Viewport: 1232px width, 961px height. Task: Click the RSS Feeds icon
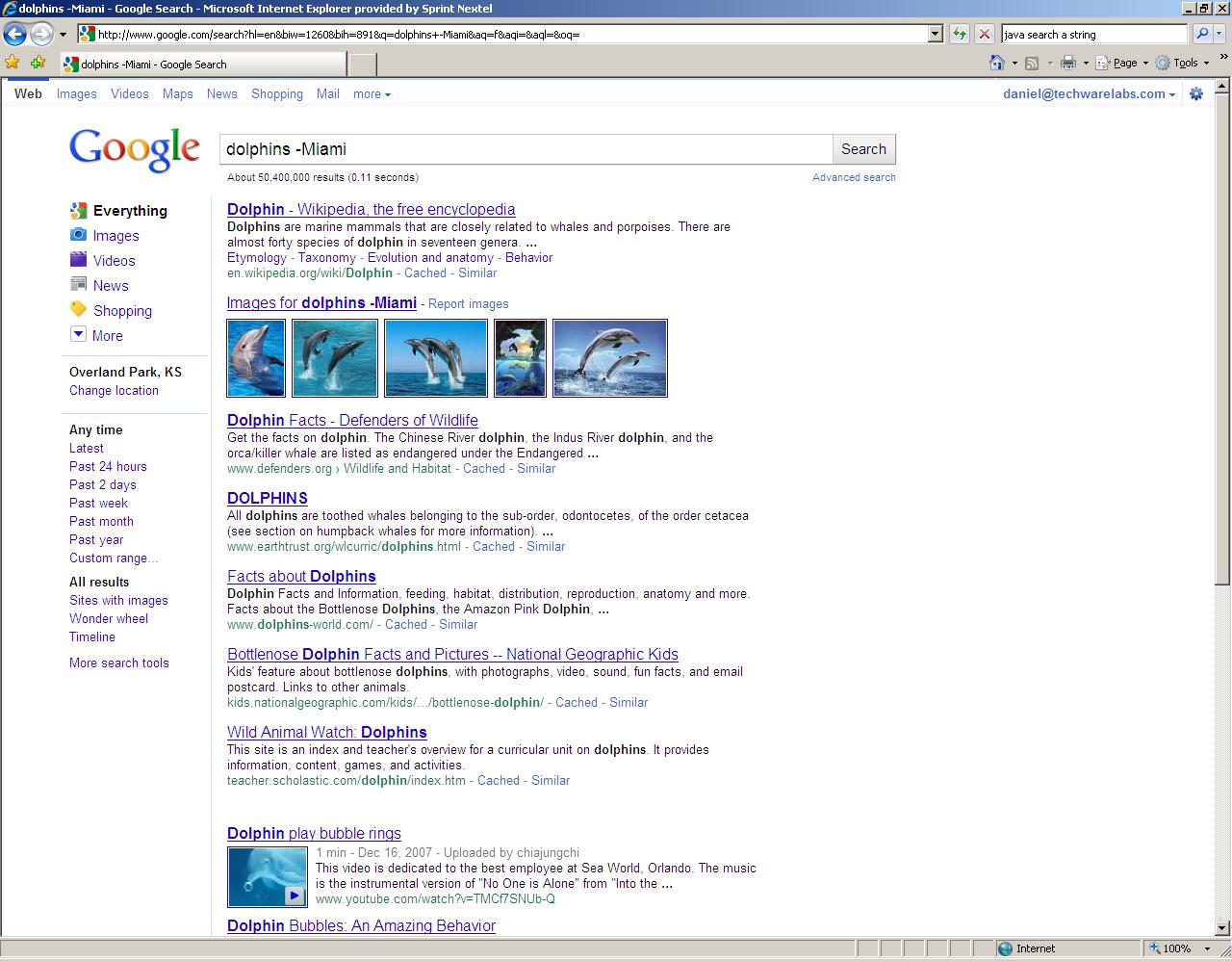[1032, 63]
